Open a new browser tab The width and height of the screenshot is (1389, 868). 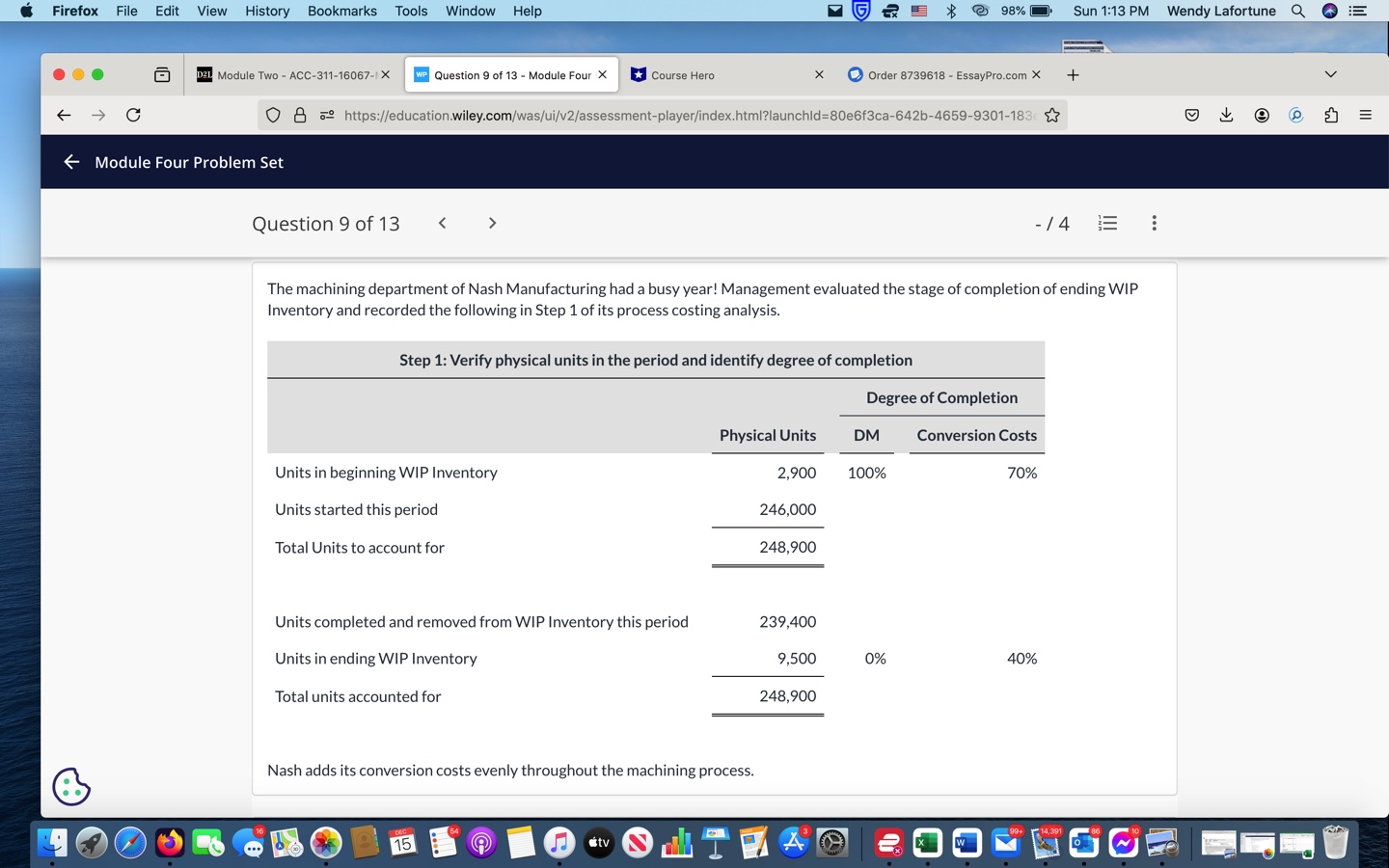point(1073,74)
